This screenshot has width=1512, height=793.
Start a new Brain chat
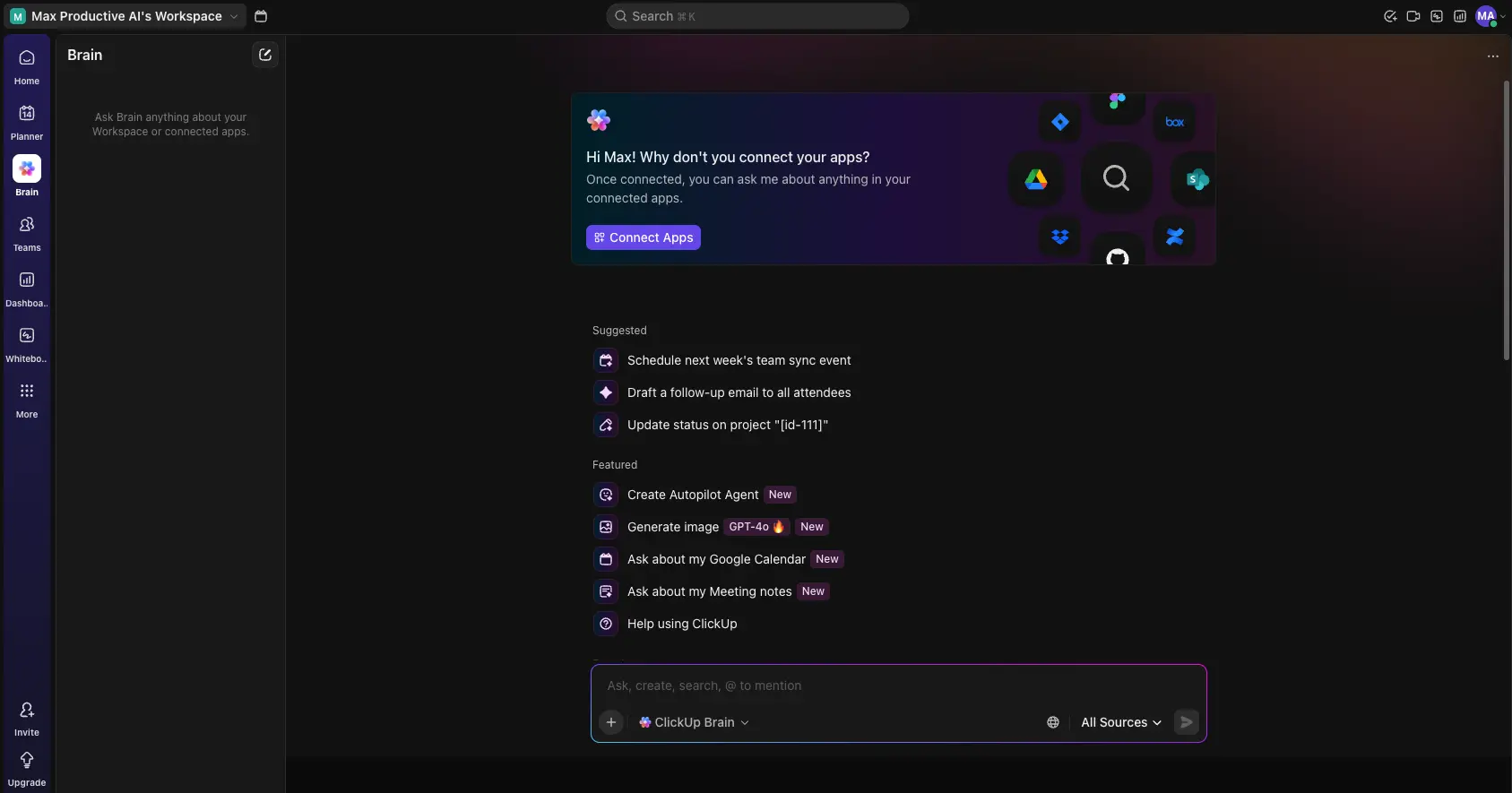tap(265, 55)
